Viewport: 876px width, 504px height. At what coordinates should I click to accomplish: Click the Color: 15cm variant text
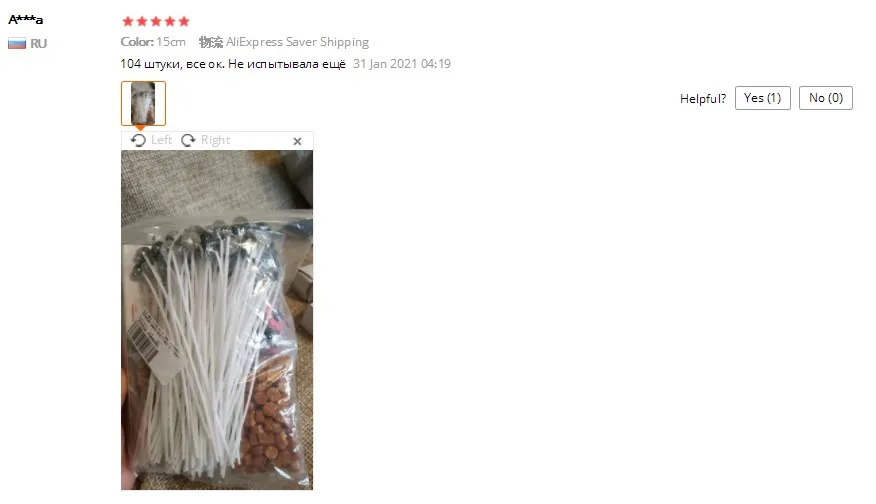tap(153, 42)
